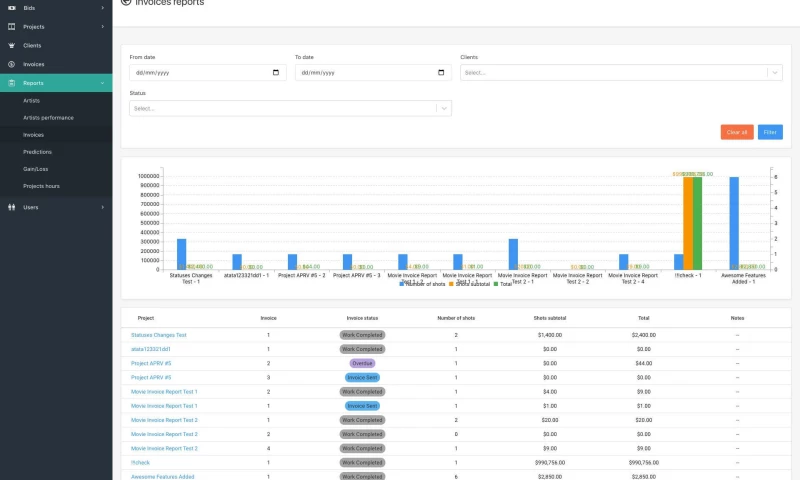This screenshot has height=480, width=800.
Task: Collapse the Reports sidebar section
Action: [102, 83]
